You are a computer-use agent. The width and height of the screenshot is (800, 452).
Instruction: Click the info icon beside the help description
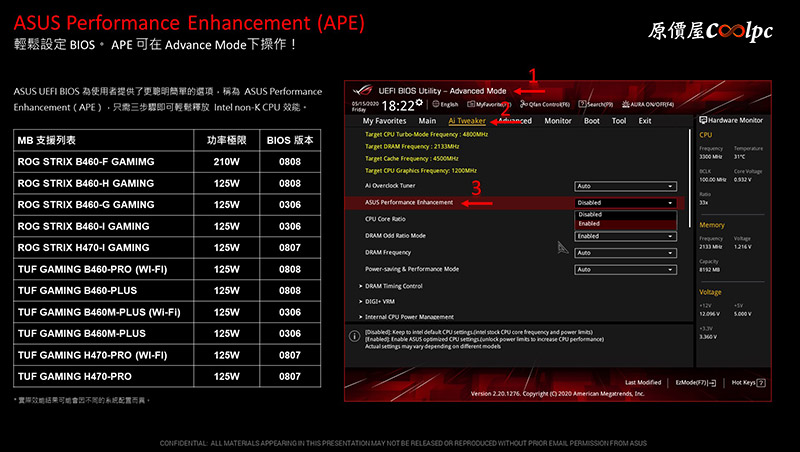tap(354, 336)
